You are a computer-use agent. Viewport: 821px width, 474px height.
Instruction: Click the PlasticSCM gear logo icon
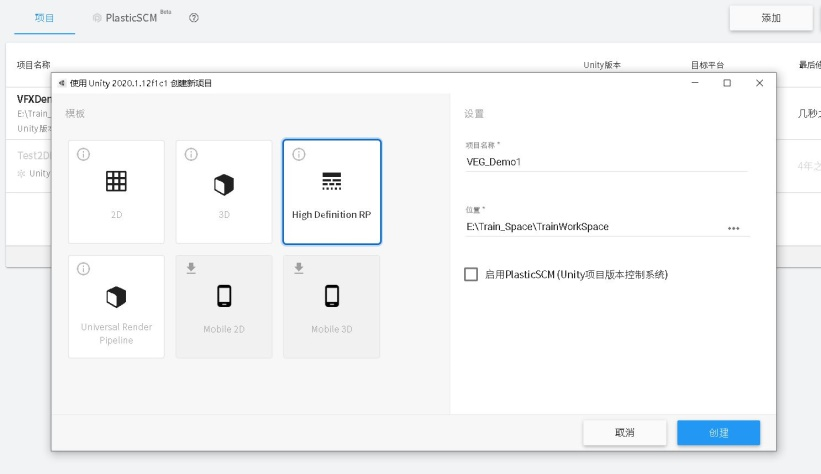(97, 18)
